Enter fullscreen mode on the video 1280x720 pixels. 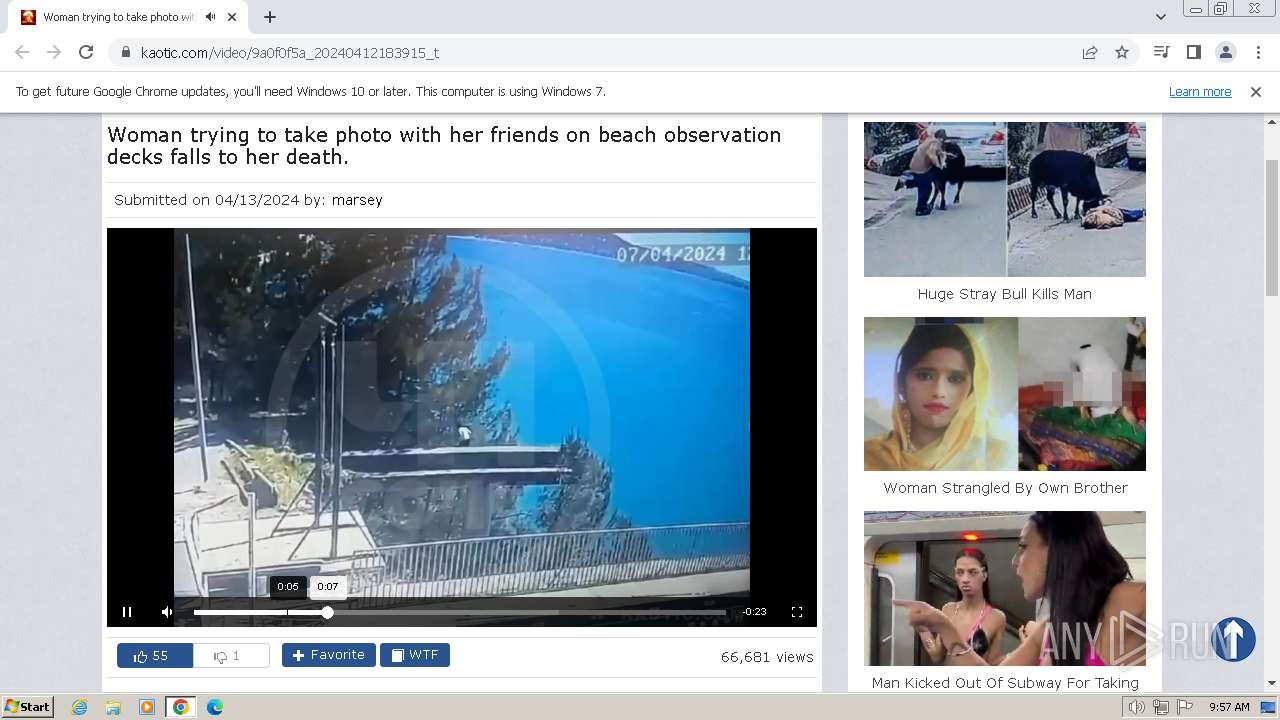pyautogui.click(x=797, y=612)
